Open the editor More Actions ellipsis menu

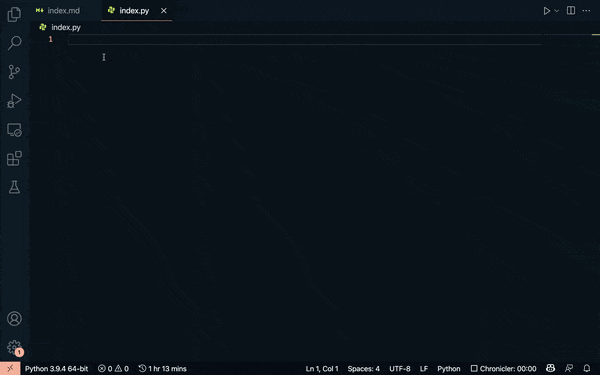point(586,11)
